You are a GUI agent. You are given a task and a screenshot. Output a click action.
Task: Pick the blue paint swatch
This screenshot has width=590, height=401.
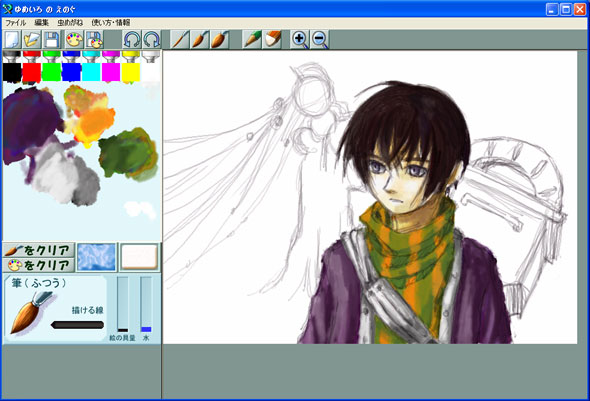pos(71,72)
